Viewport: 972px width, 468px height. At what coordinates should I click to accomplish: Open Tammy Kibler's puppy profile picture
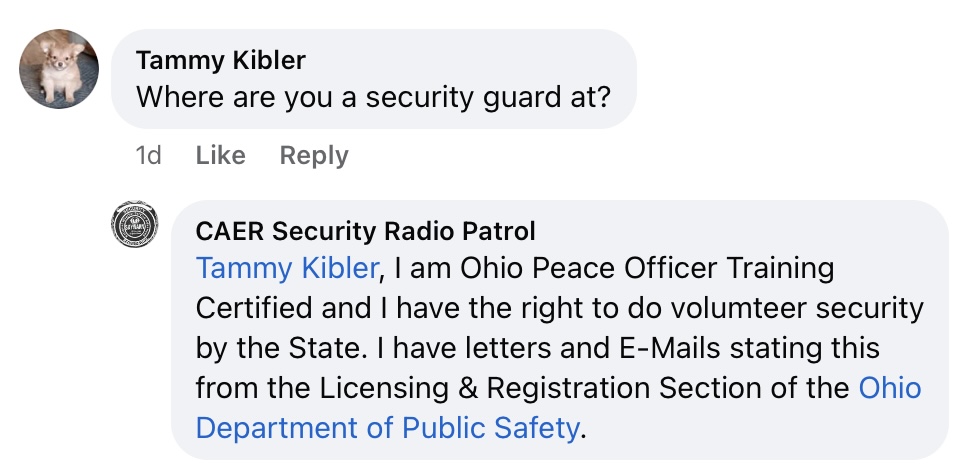click(59, 69)
